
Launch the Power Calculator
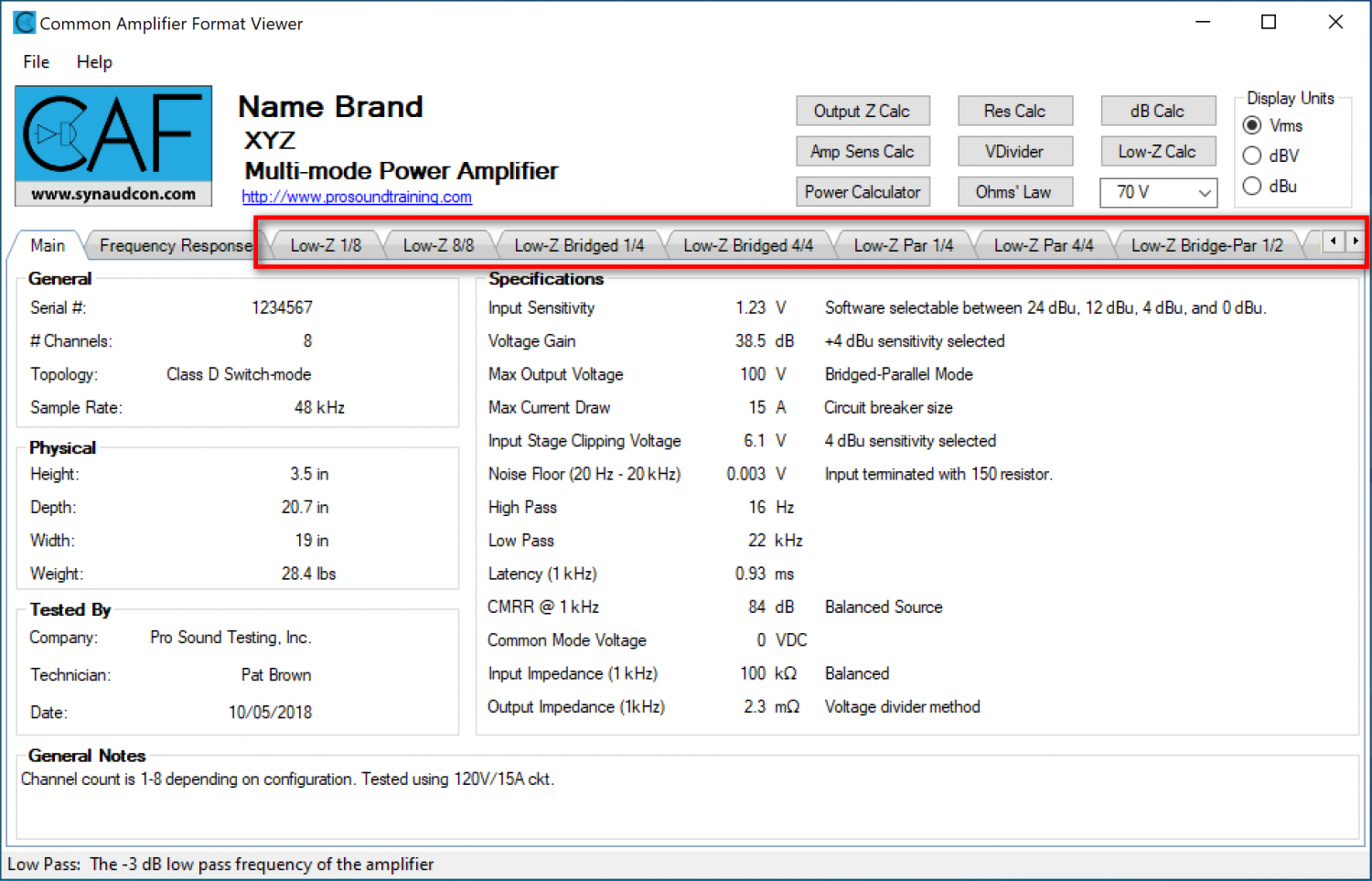point(862,192)
